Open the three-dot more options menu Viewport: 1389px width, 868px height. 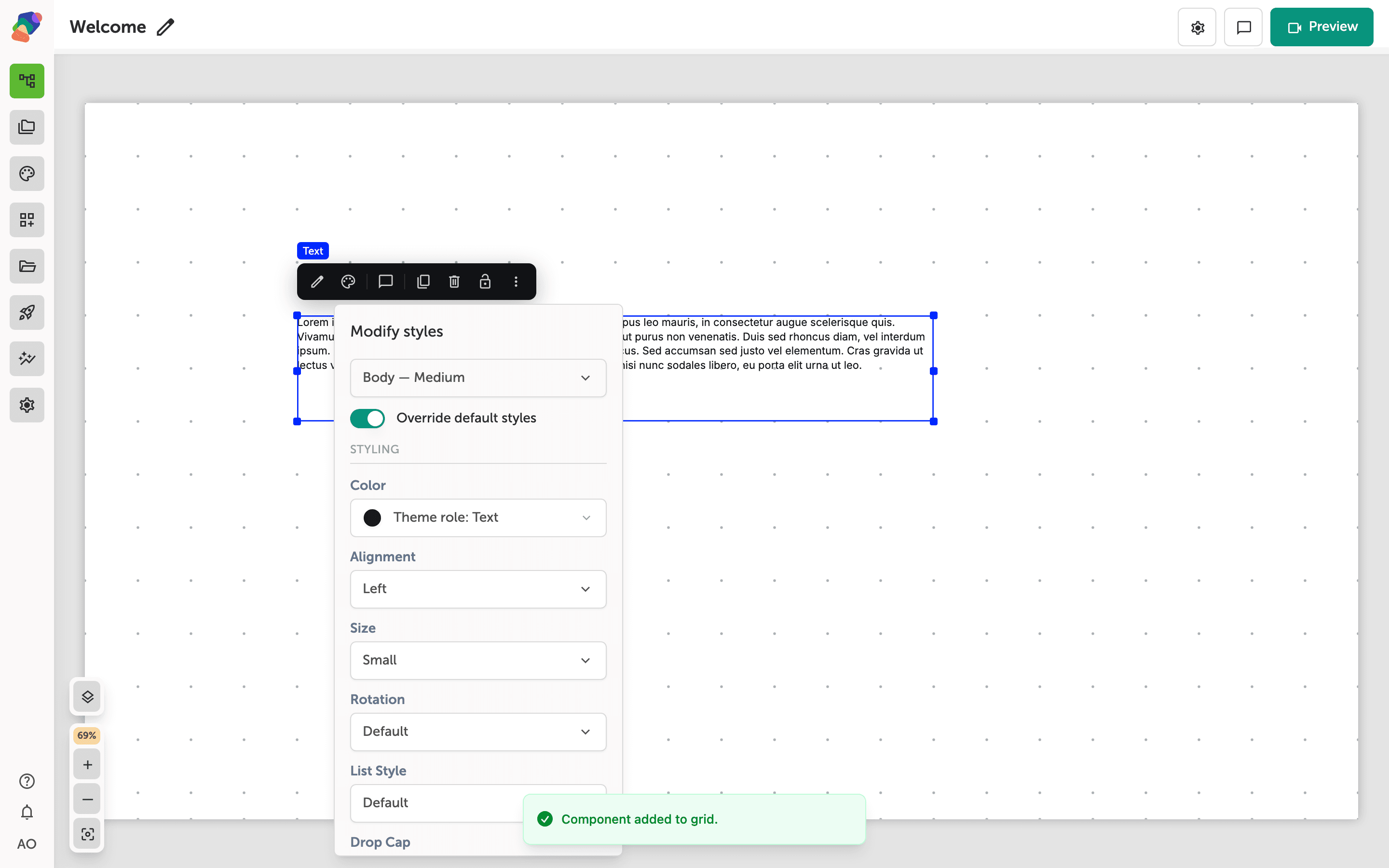[x=516, y=281]
